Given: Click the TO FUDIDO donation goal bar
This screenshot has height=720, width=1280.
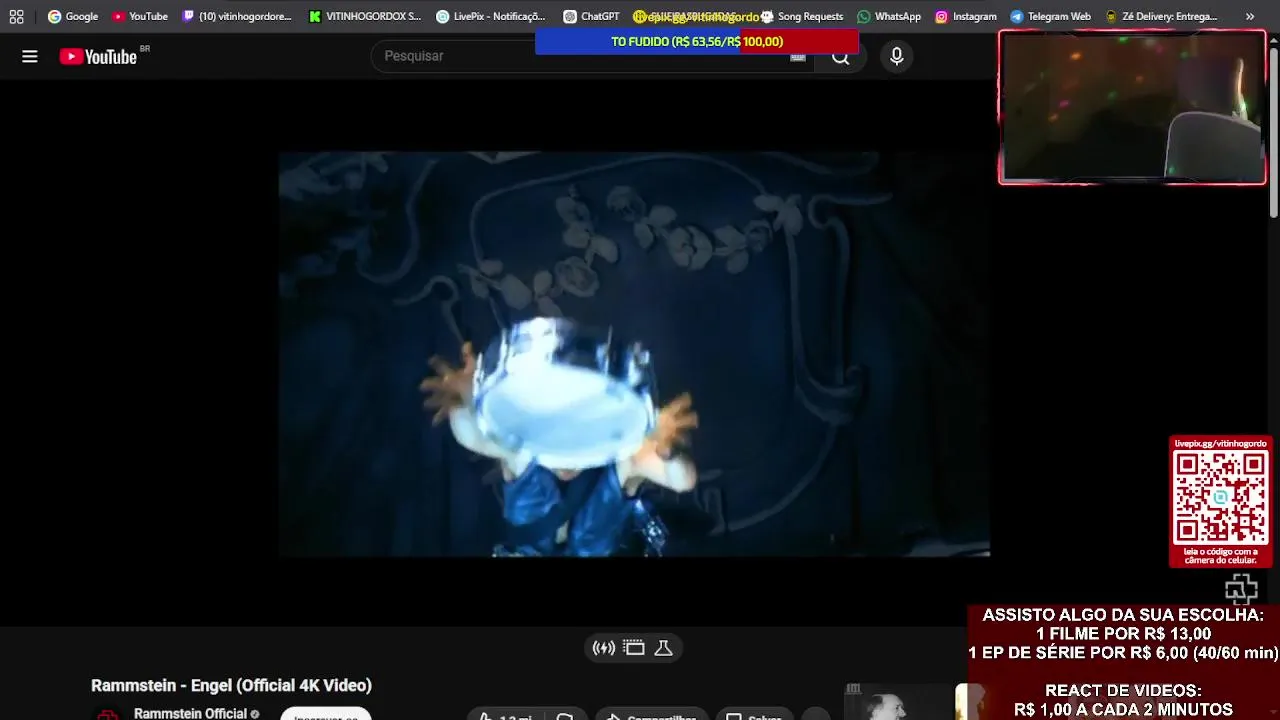Looking at the screenshot, I should [x=697, y=41].
